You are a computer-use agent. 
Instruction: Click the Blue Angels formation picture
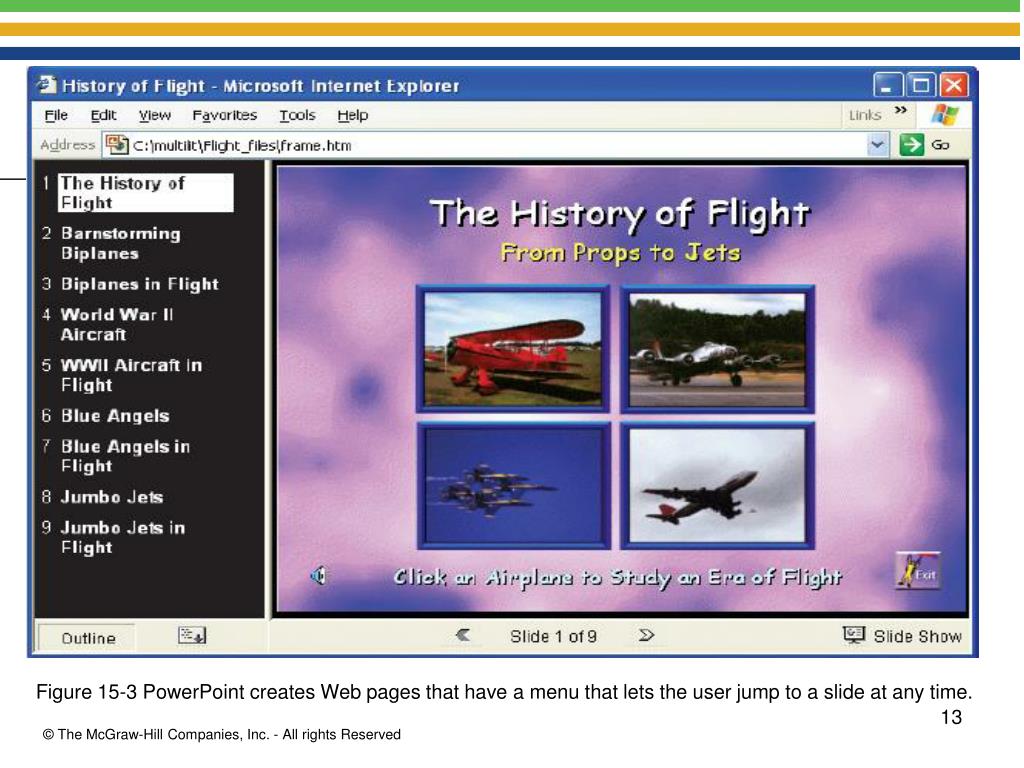click(513, 485)
